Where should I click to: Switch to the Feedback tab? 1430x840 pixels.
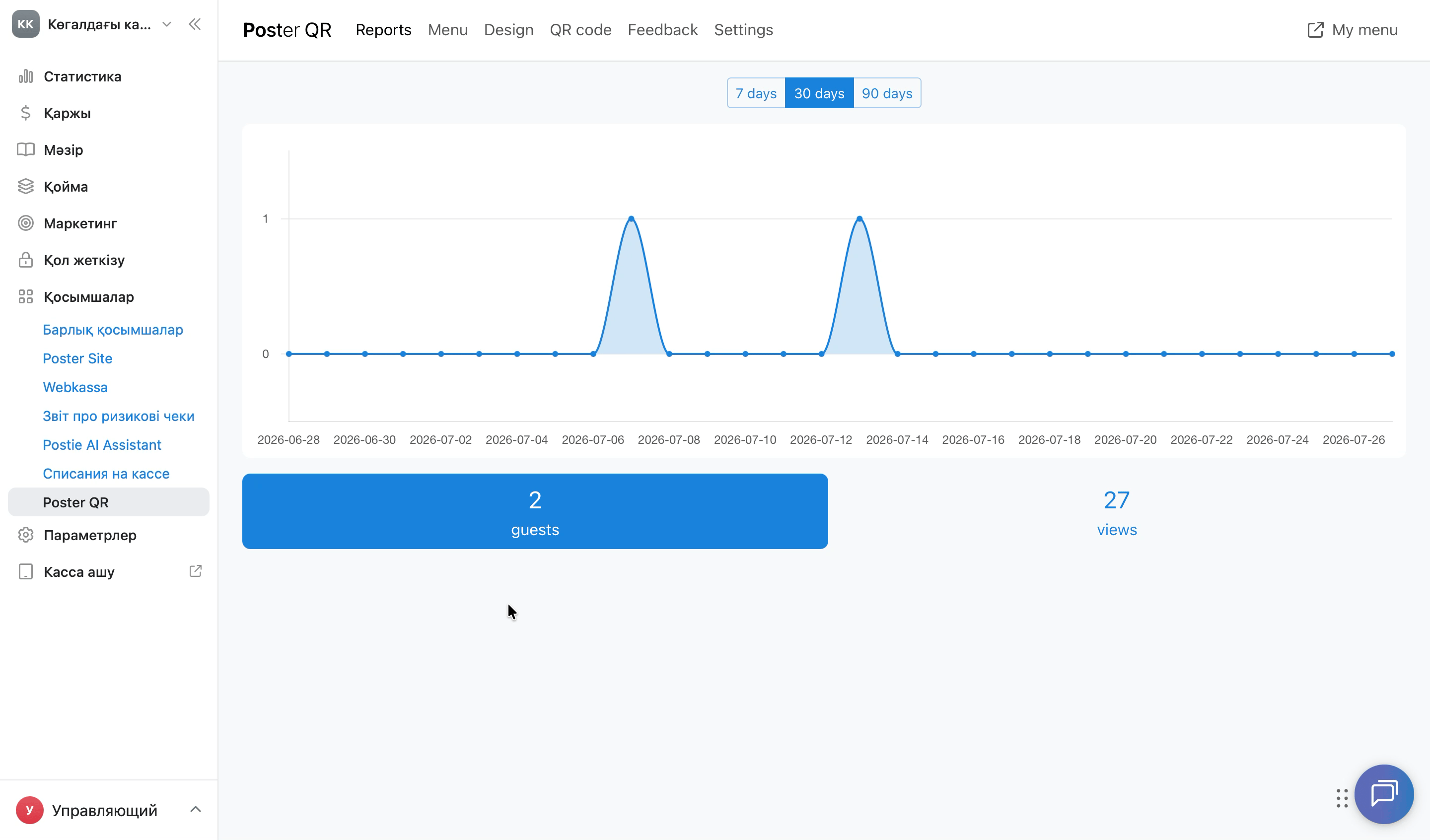[663, 29]
